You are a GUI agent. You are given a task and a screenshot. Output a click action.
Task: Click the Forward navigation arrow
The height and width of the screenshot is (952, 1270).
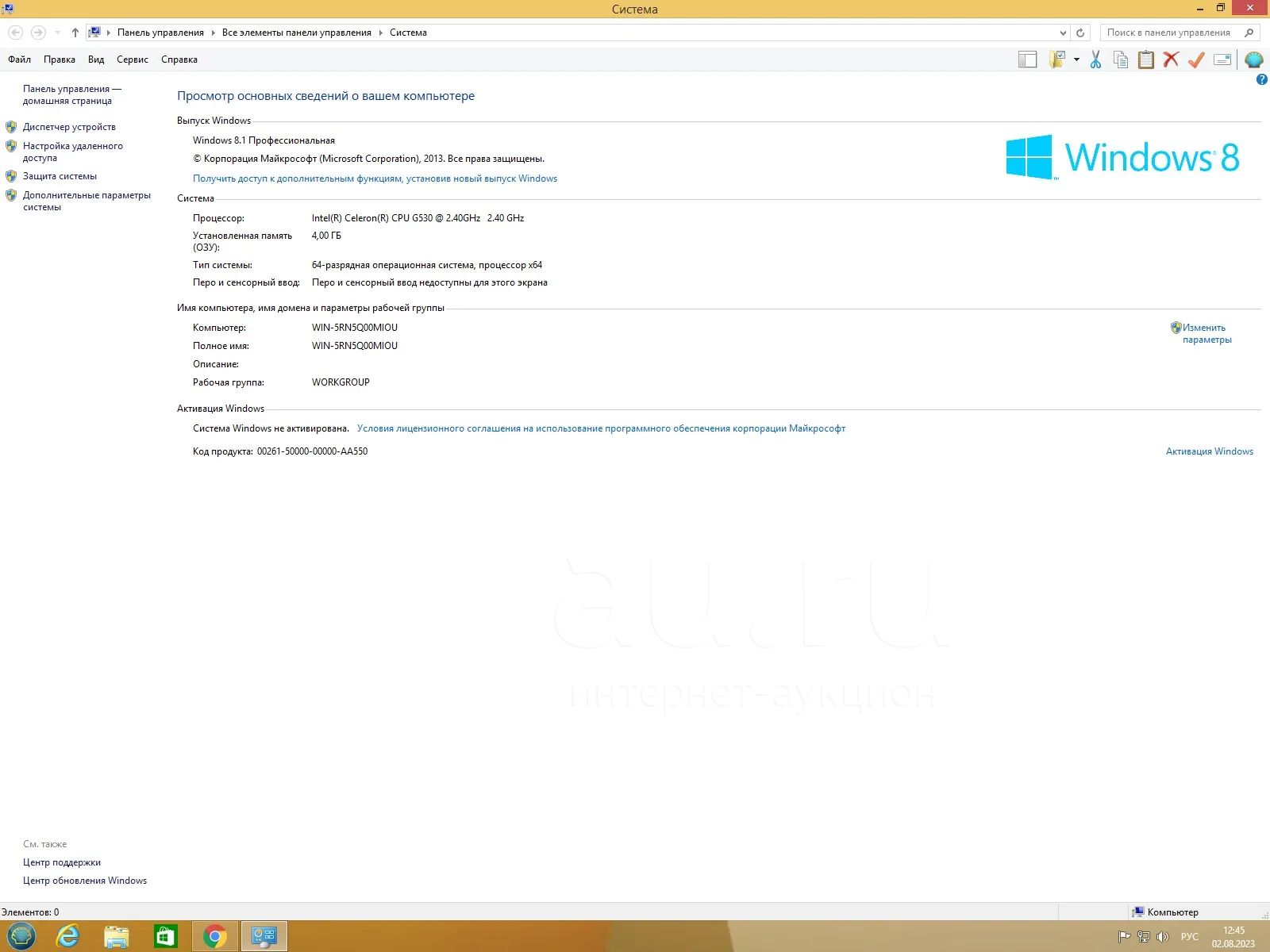(37, 33)
